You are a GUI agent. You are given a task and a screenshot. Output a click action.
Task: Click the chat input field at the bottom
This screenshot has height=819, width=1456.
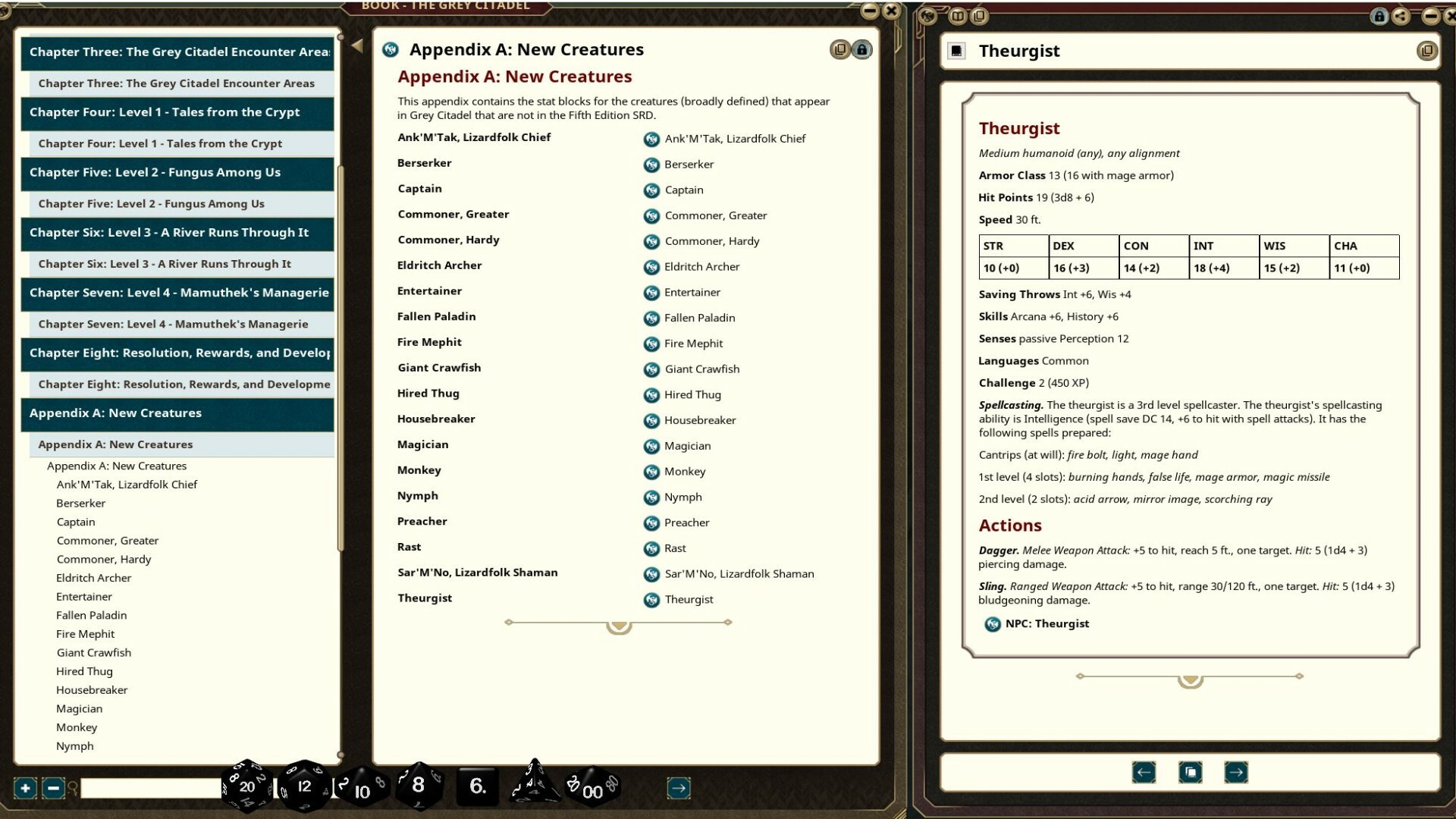(144, 788)
